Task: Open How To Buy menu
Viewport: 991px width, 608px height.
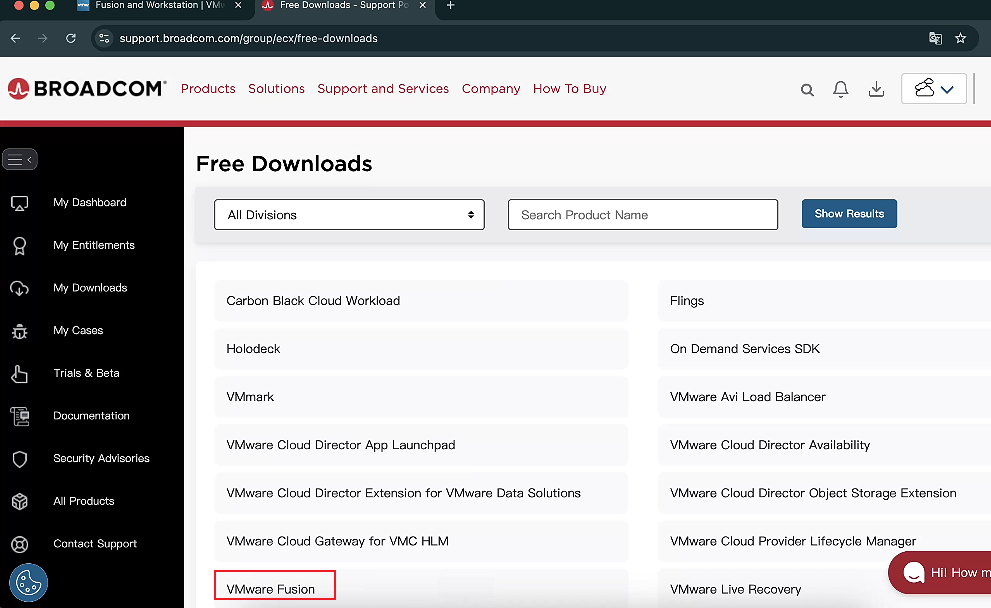Action: 569,88
